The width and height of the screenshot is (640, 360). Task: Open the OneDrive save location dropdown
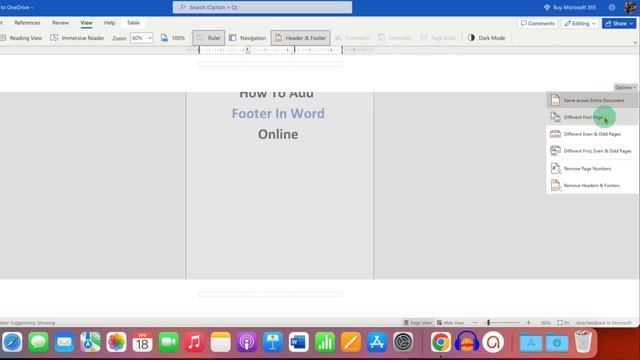tap(17, 7)
